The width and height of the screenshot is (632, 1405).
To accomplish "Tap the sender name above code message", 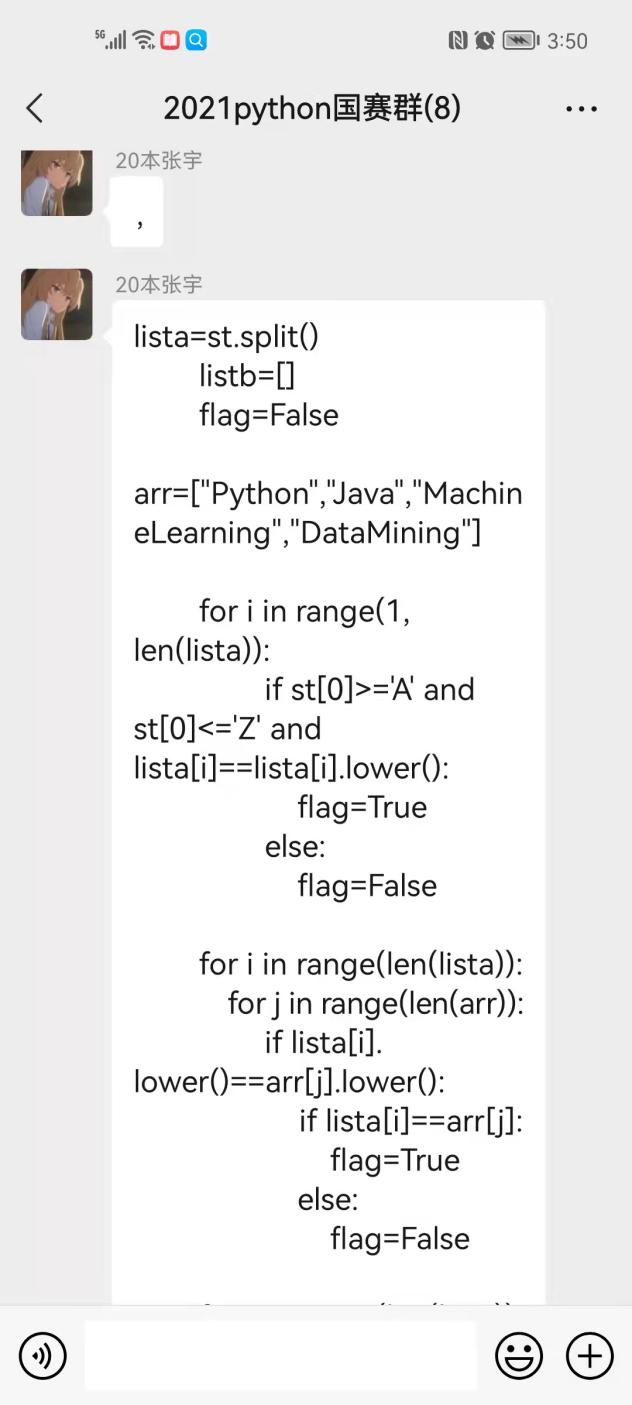I will coord(159,285).
